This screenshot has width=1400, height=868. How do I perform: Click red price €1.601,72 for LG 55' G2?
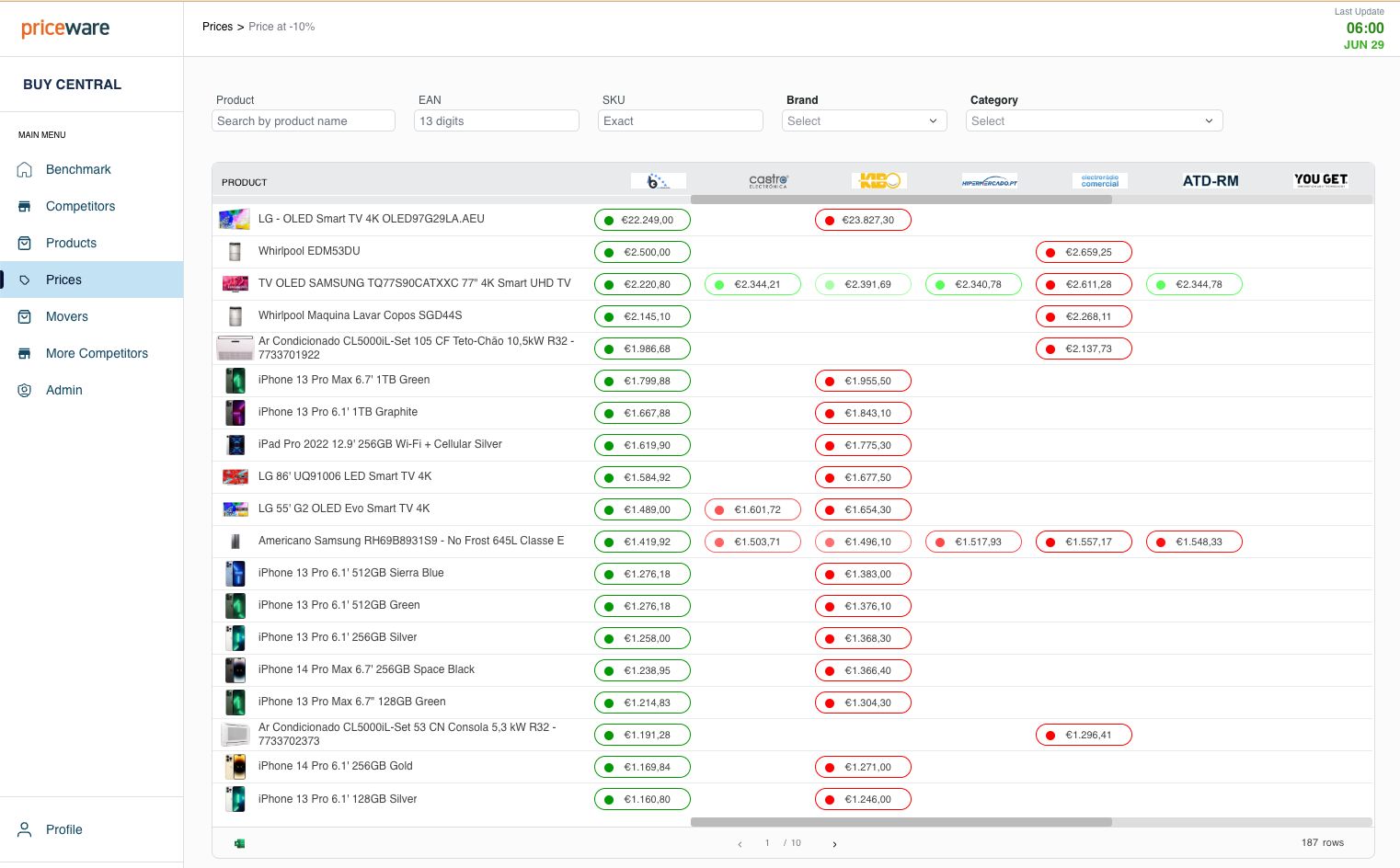(x=752, y=509)
